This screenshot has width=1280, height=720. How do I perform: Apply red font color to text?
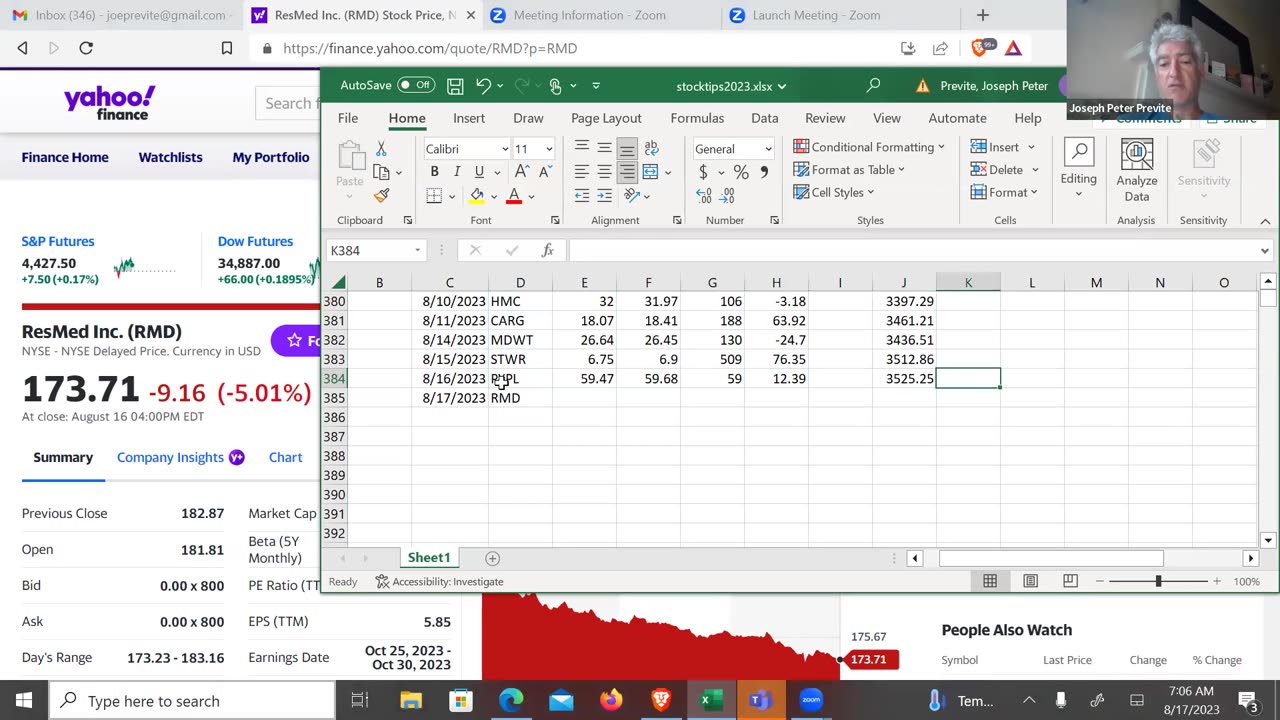[514, 196]
